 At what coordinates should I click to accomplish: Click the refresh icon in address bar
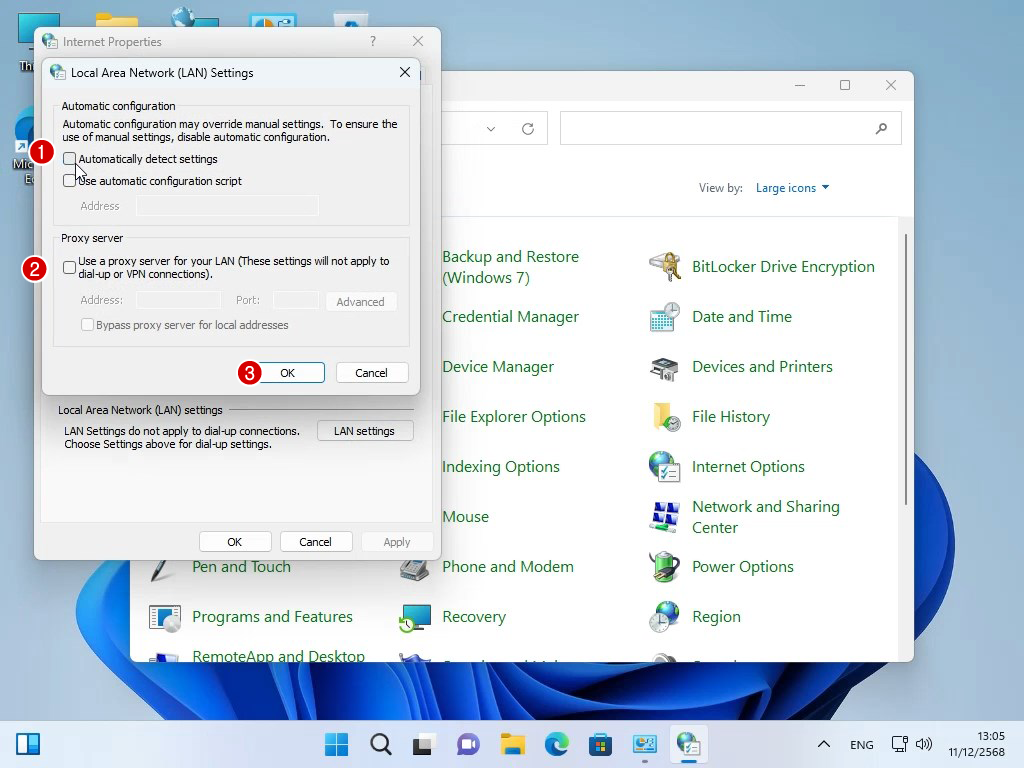pos(528,129)
